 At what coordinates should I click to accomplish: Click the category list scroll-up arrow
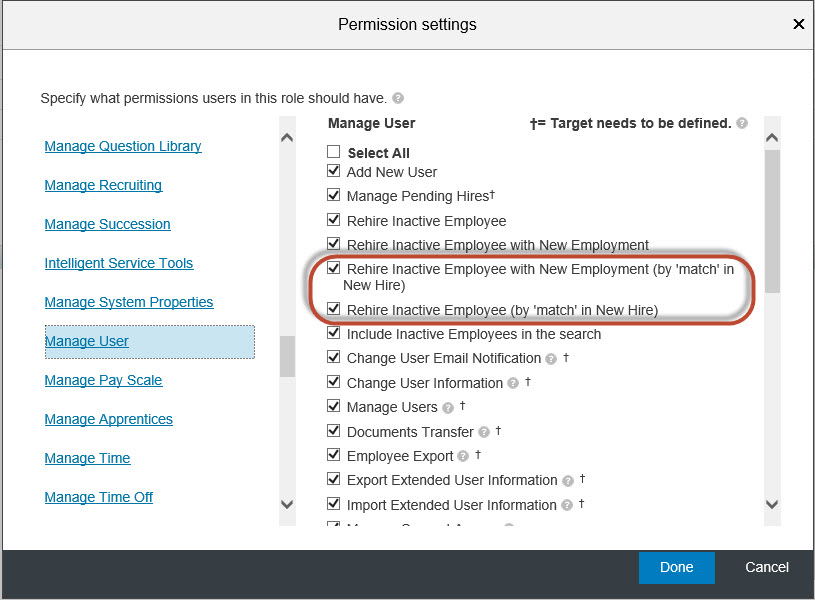pos(287,138)
